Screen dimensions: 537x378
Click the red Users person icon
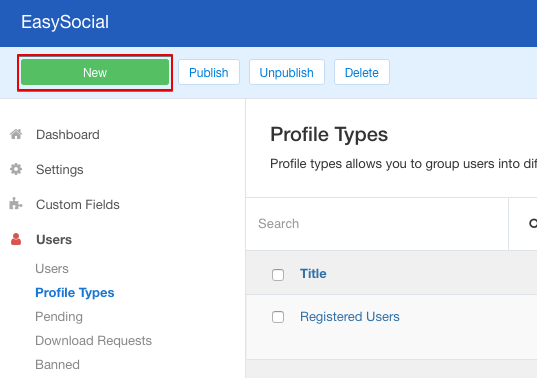[16, 239]
